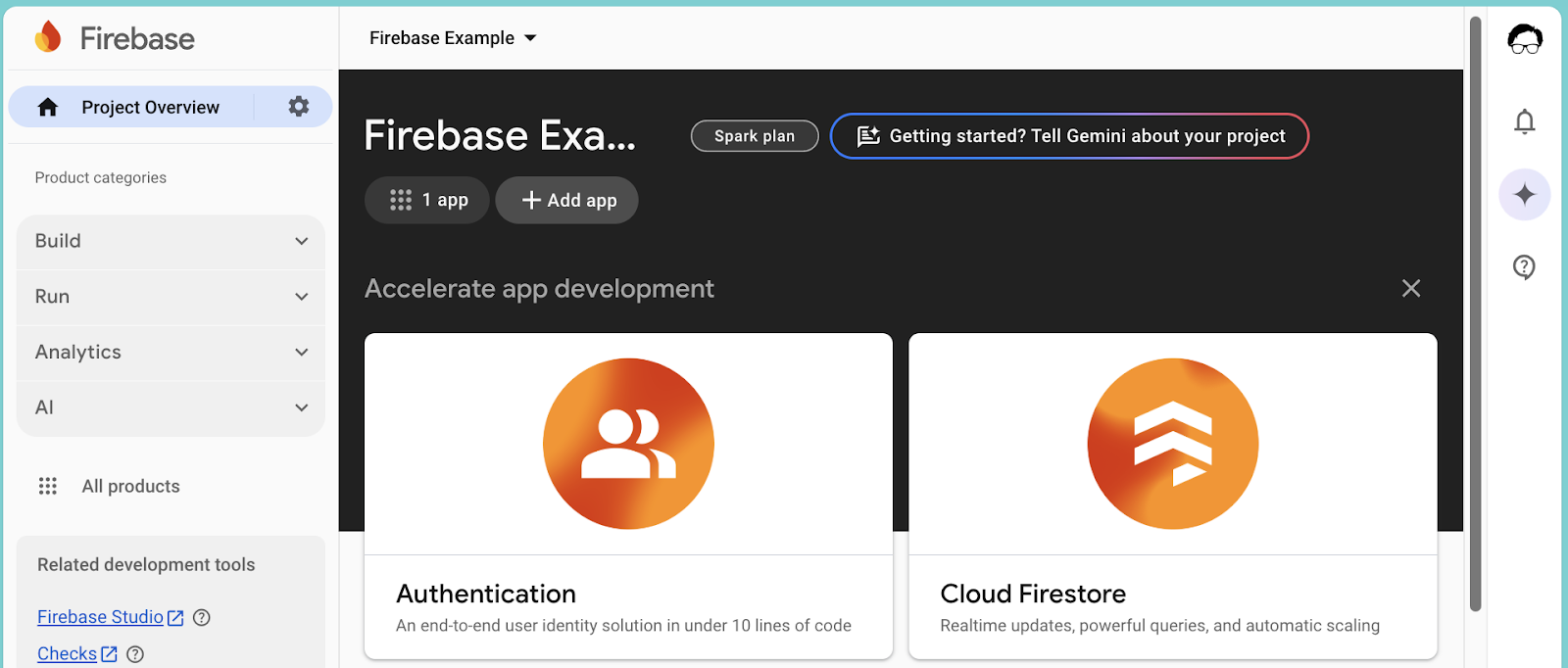
Task: Click help icon next to Firebase Studio
Action: coord(202,617)
